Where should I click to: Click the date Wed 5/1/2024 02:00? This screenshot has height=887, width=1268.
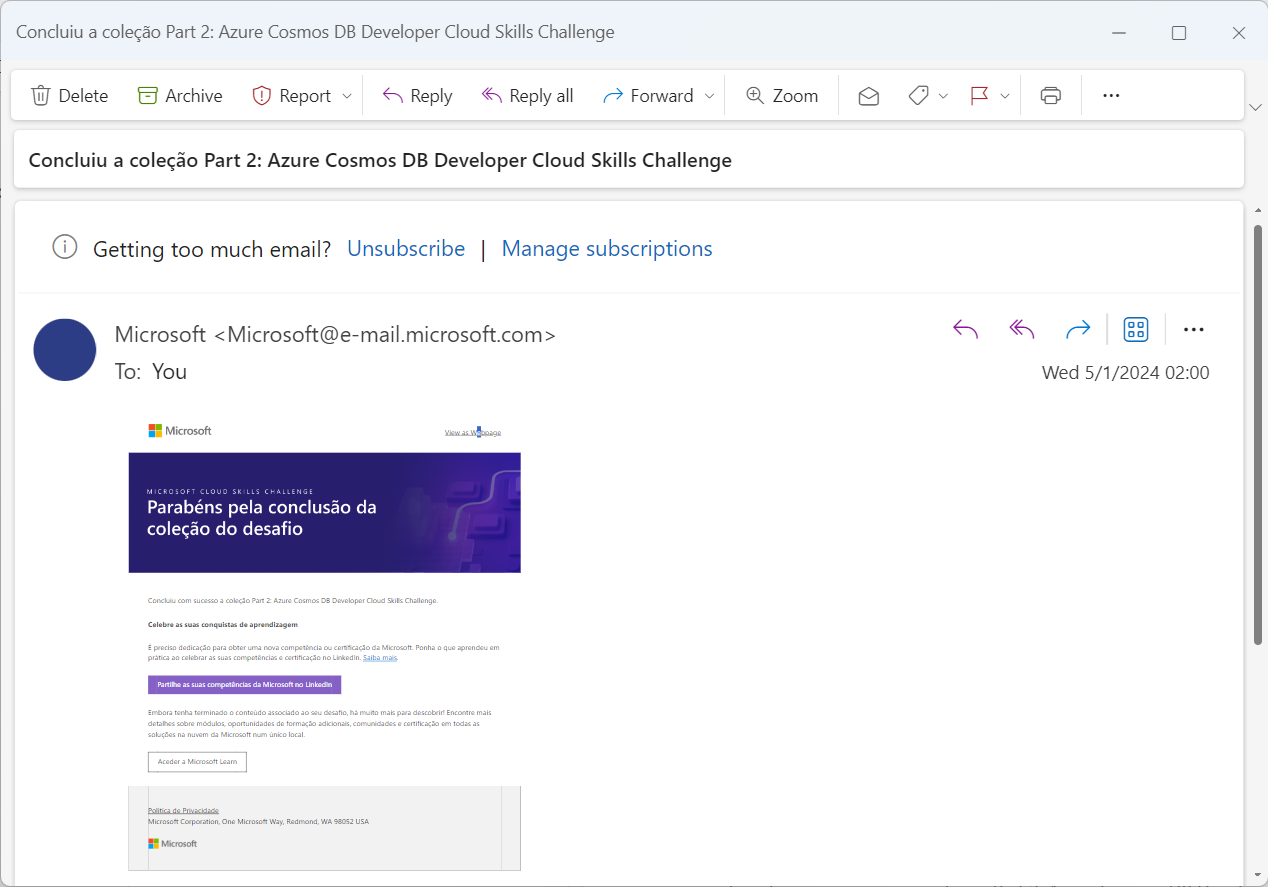1126,373
